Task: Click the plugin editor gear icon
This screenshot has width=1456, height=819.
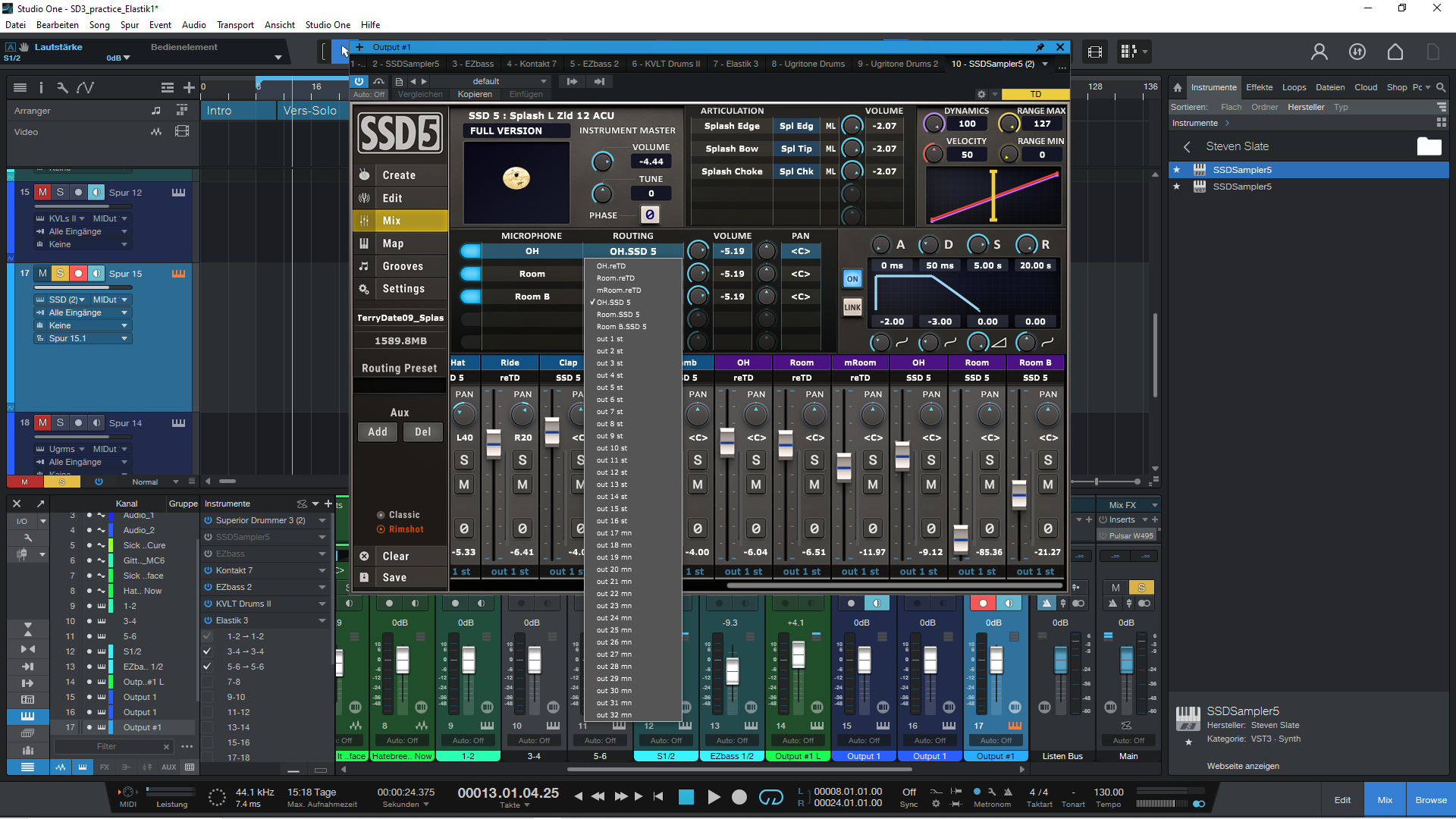Action: pyautogui.click(x=981, y=94)
